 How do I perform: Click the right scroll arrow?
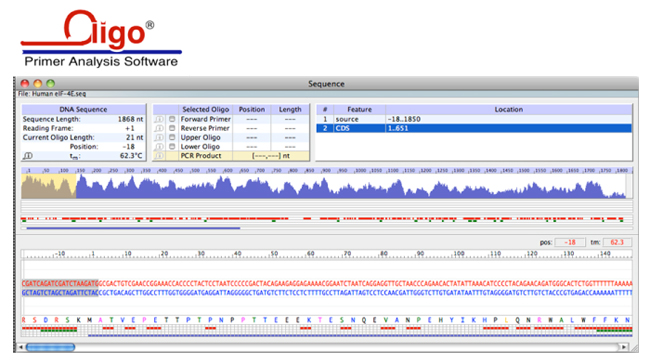(x=623, y=347)
